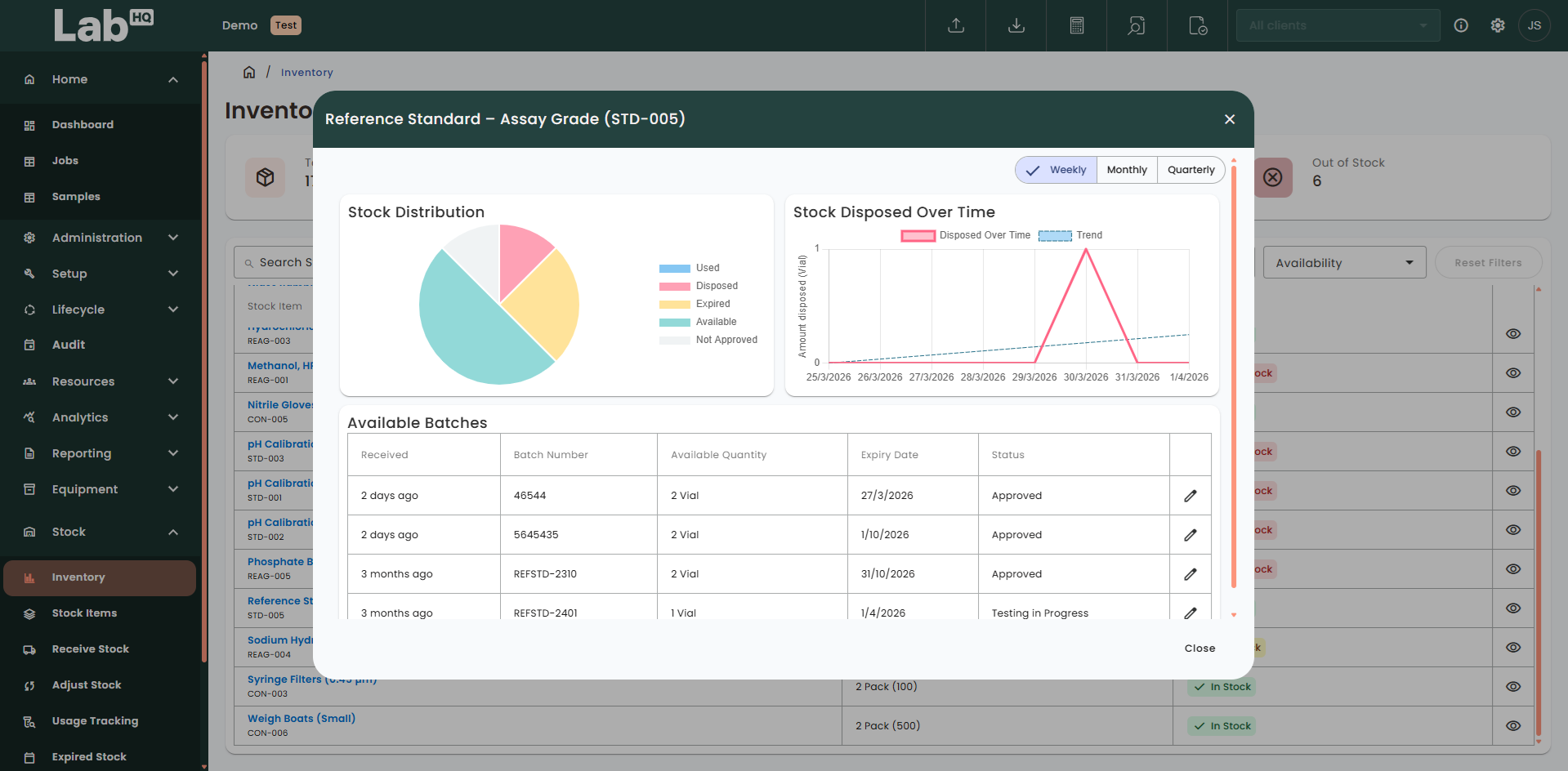Edit batch 46544 with pencil icon
The image size is (1568, 771).
pos(1190,496)
